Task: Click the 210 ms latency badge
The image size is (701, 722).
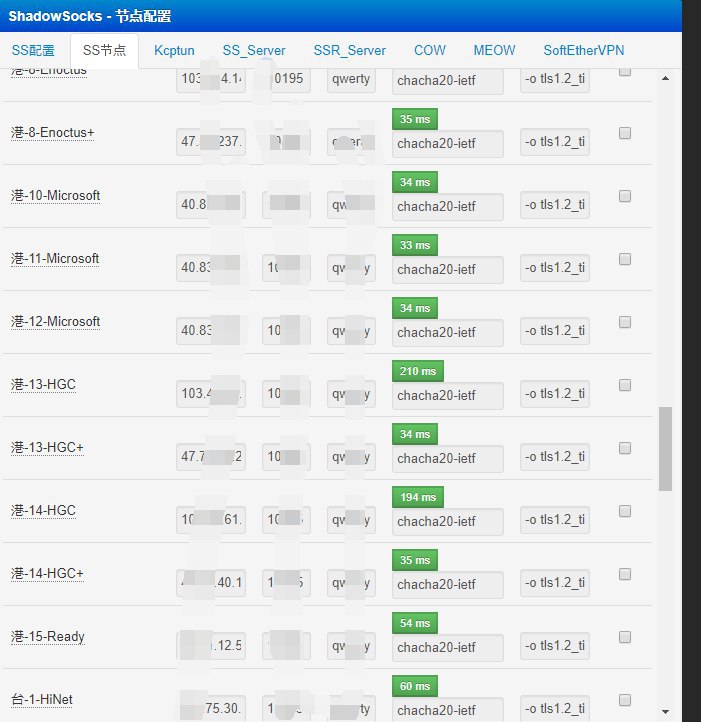Action: pyautogui.click(x=417, y=372)
